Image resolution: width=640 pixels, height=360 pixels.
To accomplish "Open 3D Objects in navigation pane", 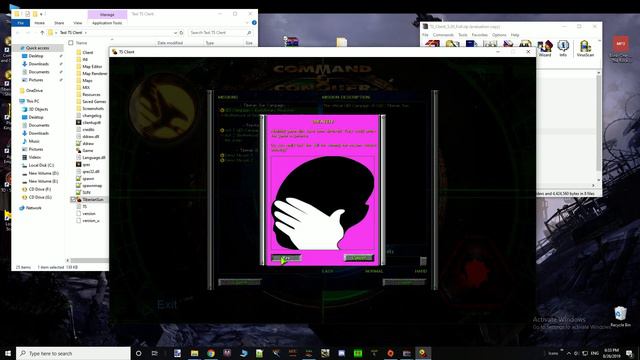I will pos(38,109).
